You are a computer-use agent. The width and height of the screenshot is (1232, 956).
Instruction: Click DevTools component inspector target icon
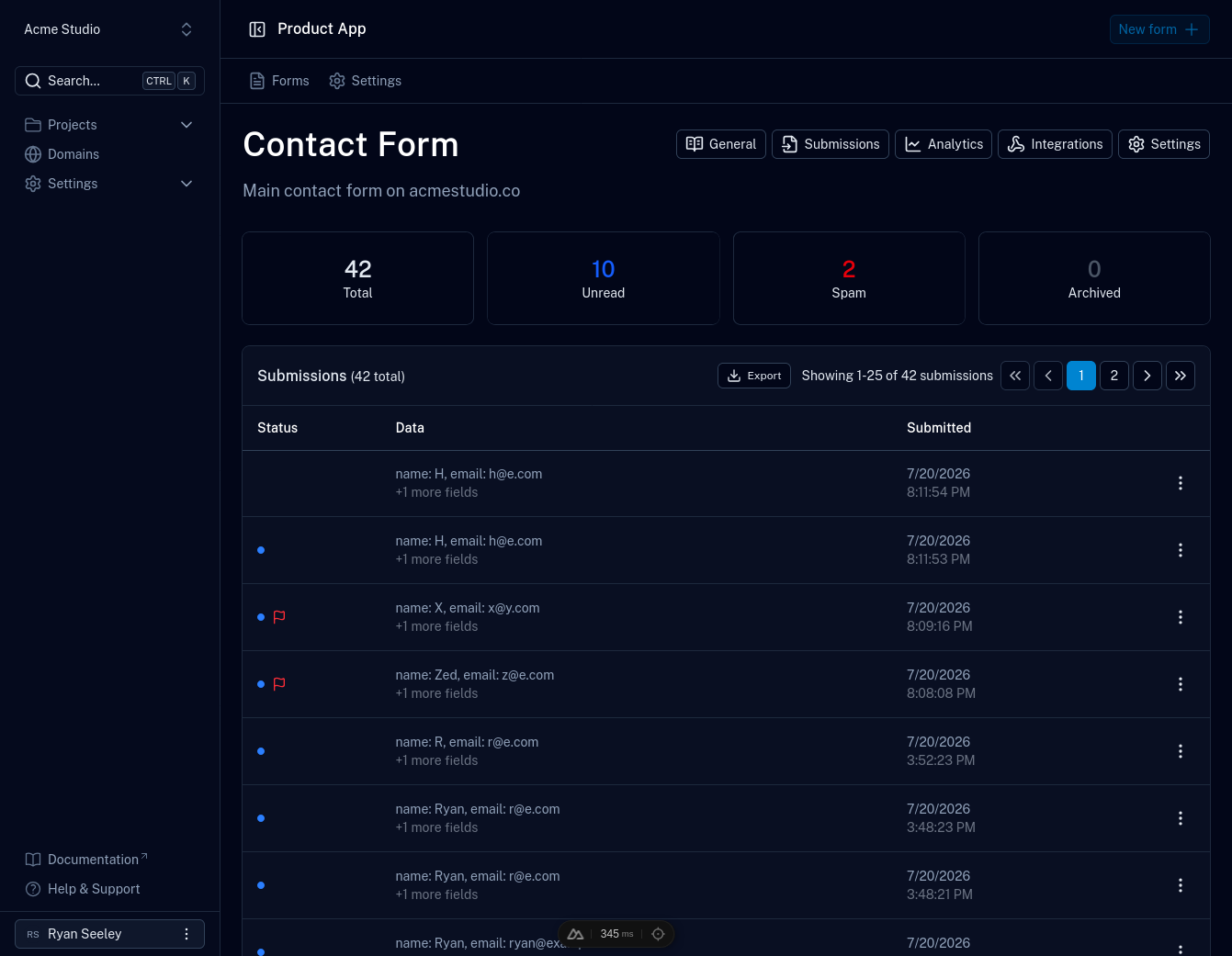click(x=658, y=934)
